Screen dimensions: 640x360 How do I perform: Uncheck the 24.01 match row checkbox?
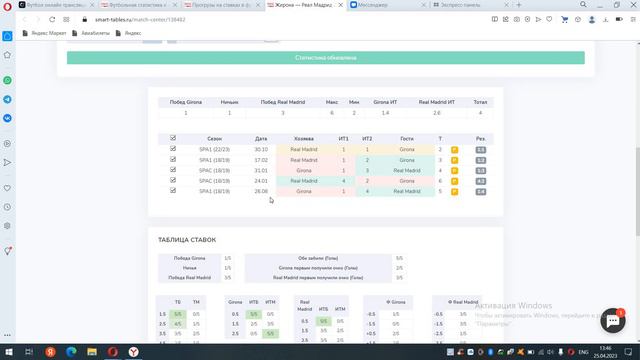click(x=173, y=180)
